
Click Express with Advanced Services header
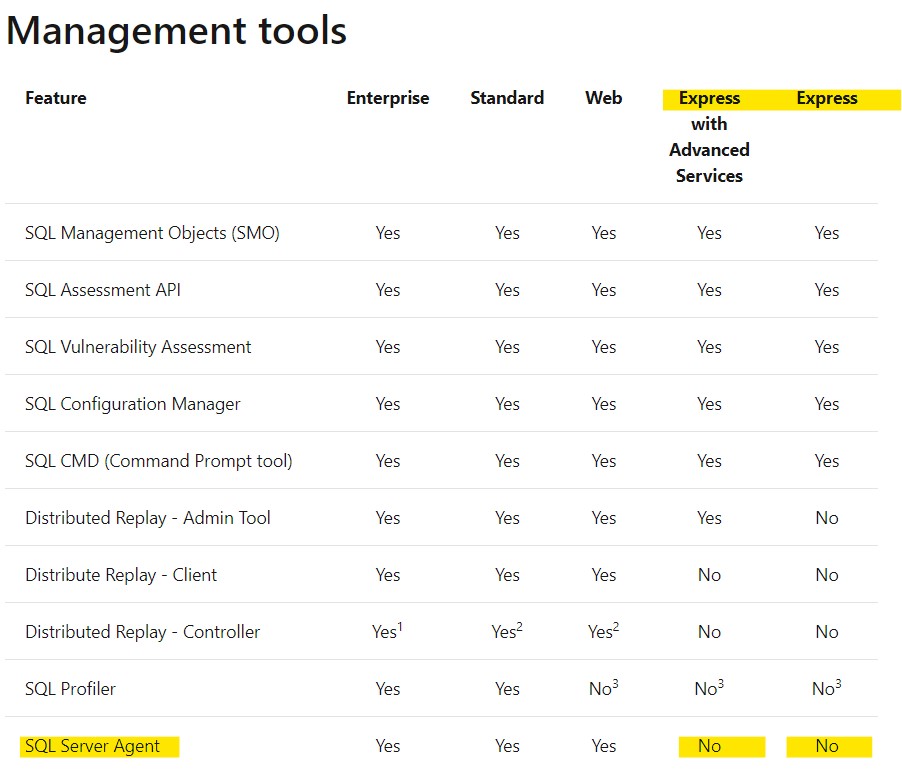709,137
